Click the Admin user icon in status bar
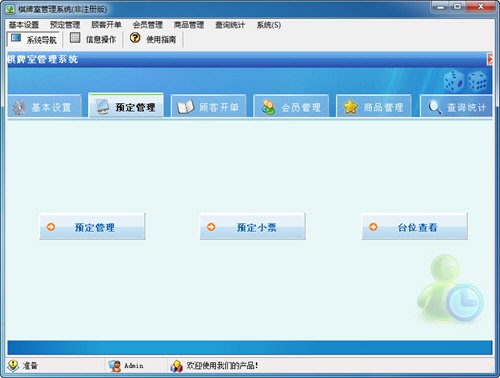This screenshot has height=378, width=500. (x=115, y=366)
